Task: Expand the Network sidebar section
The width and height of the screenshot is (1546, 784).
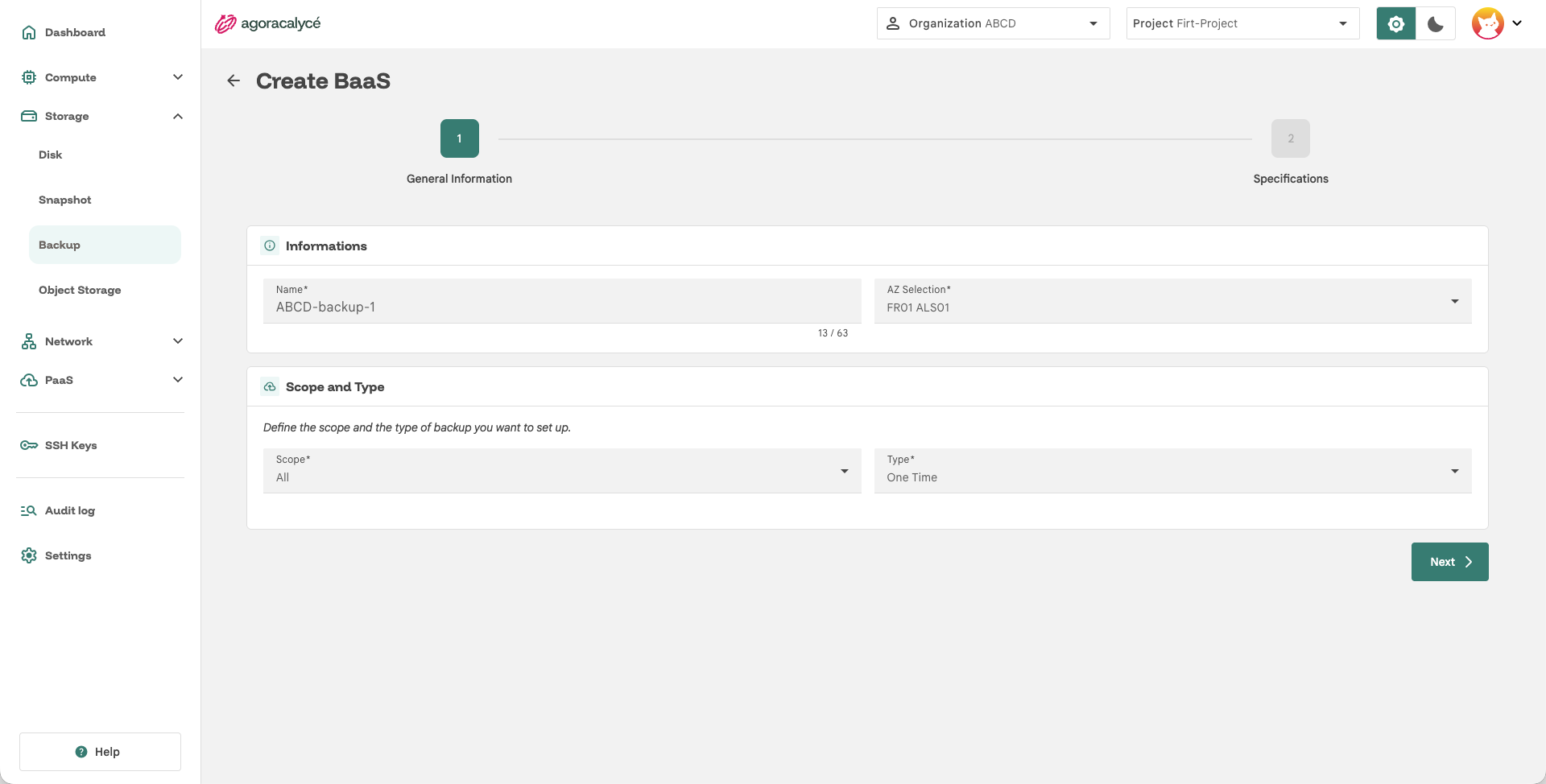Action: coord(102,341)
